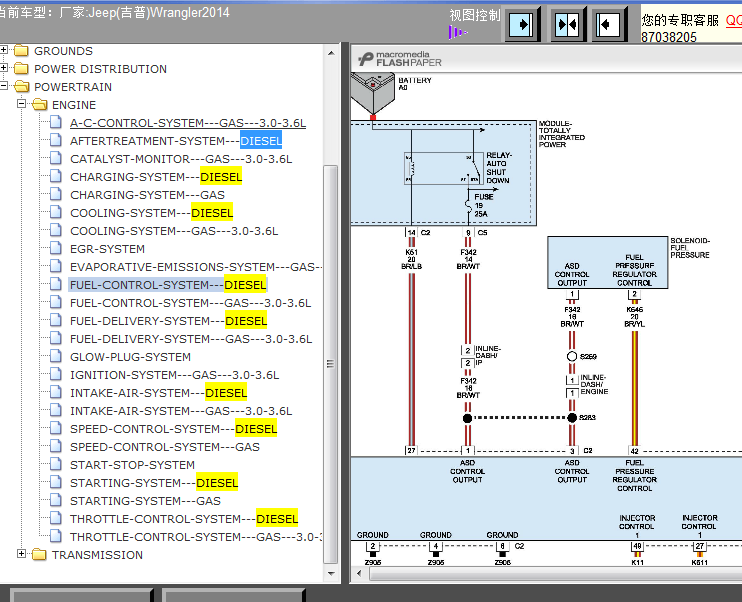This screenshot has height=602, width=742.
Task: Collapse the POWERTRAIN tree node
Action: pos(4,86)
